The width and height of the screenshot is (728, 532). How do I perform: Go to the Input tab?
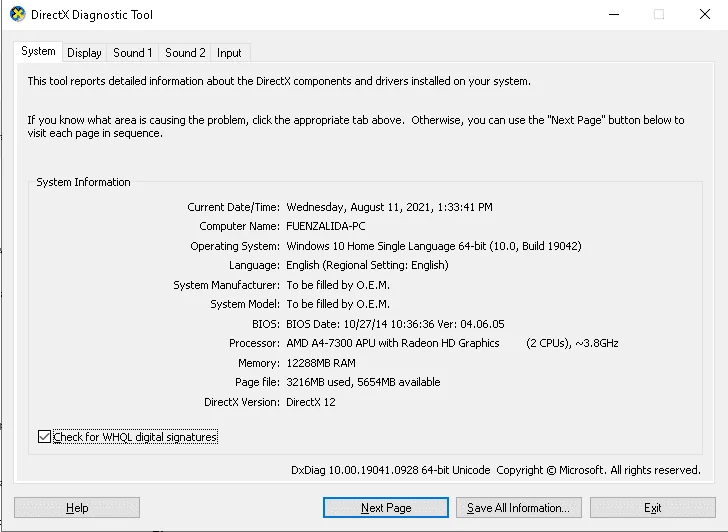point(229,53)
